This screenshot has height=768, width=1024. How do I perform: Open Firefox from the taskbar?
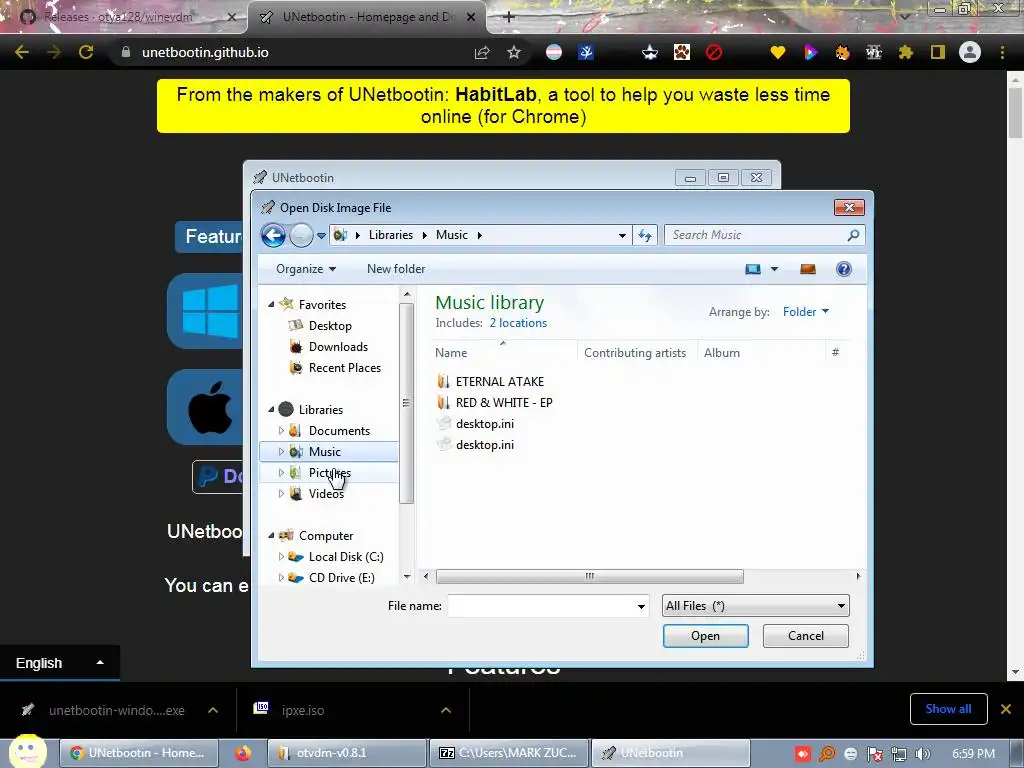click(x=243, y=753)
